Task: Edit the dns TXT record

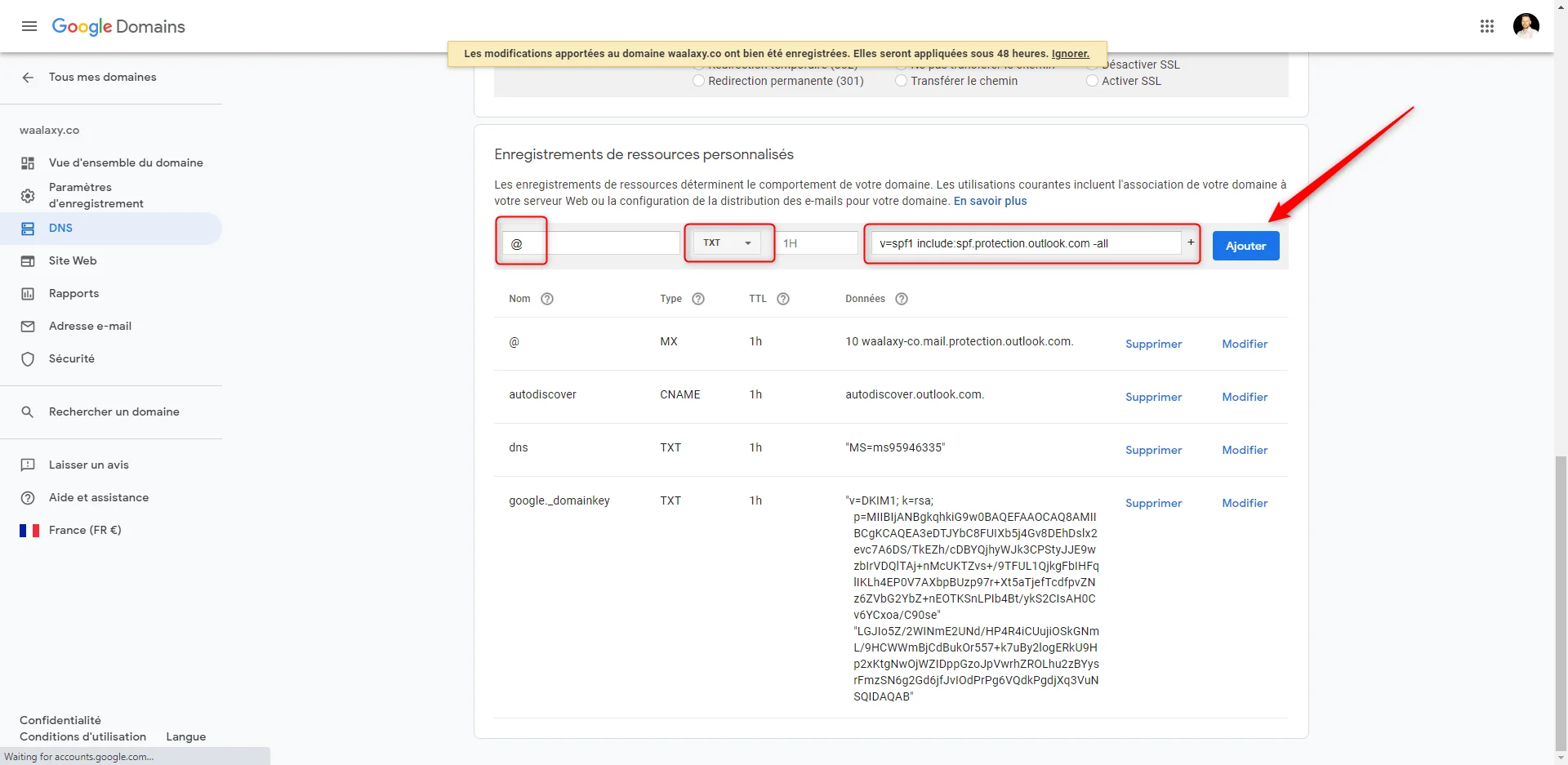Action: click(x=1245, y=450)
